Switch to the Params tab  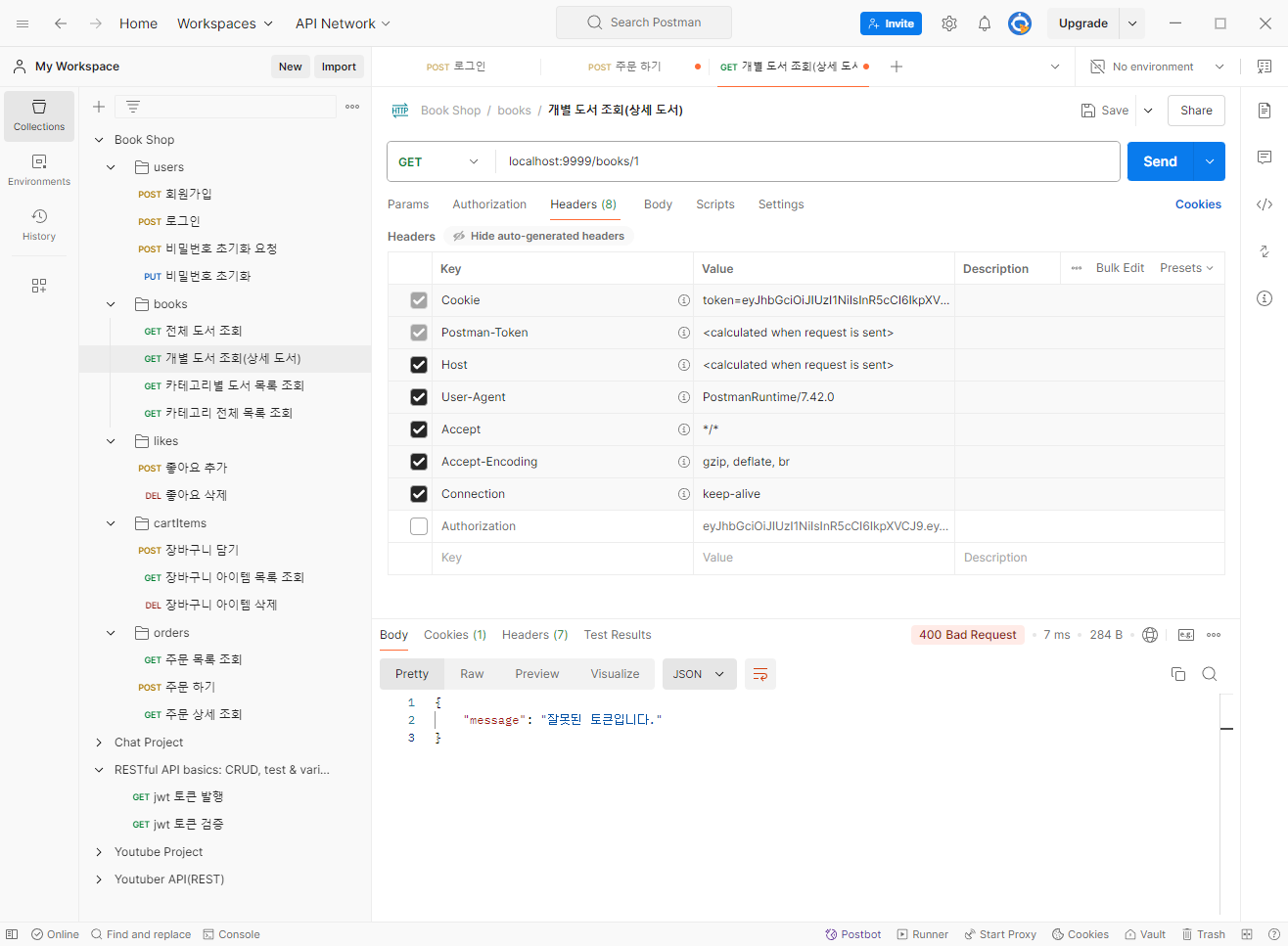(x=408, y=204)
